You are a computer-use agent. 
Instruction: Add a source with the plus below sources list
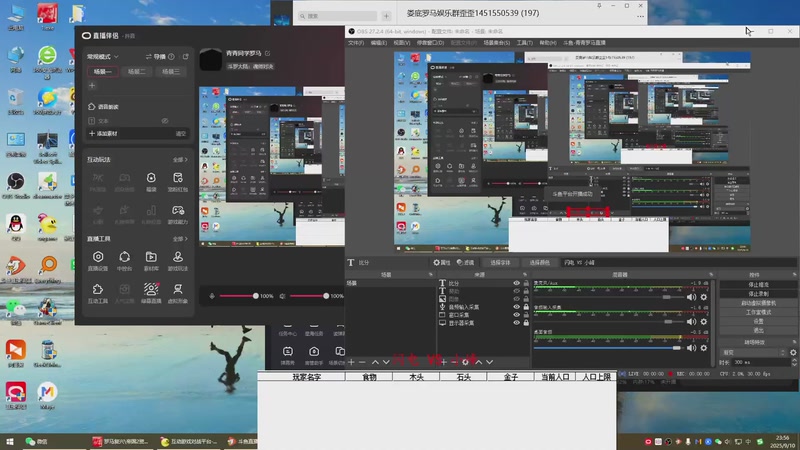[444, 362]
